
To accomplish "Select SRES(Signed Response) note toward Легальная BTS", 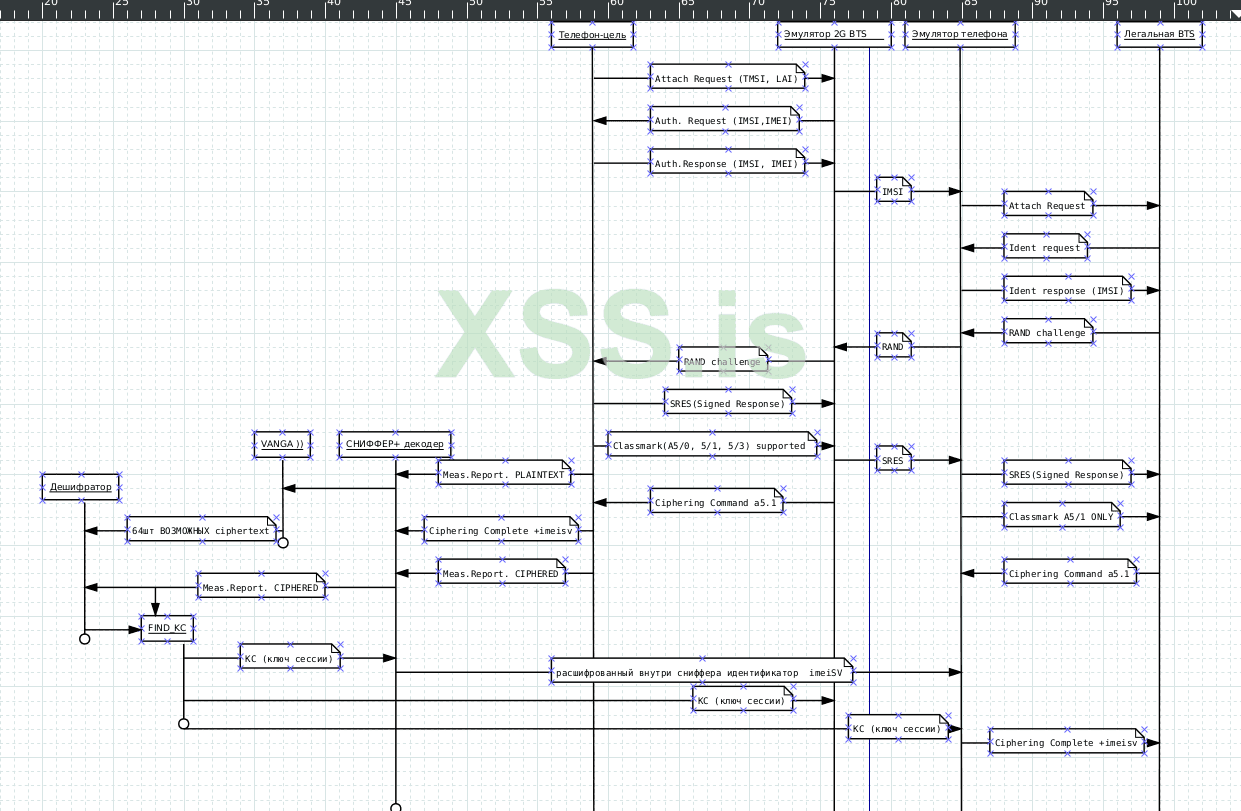I will (1067, 475).
